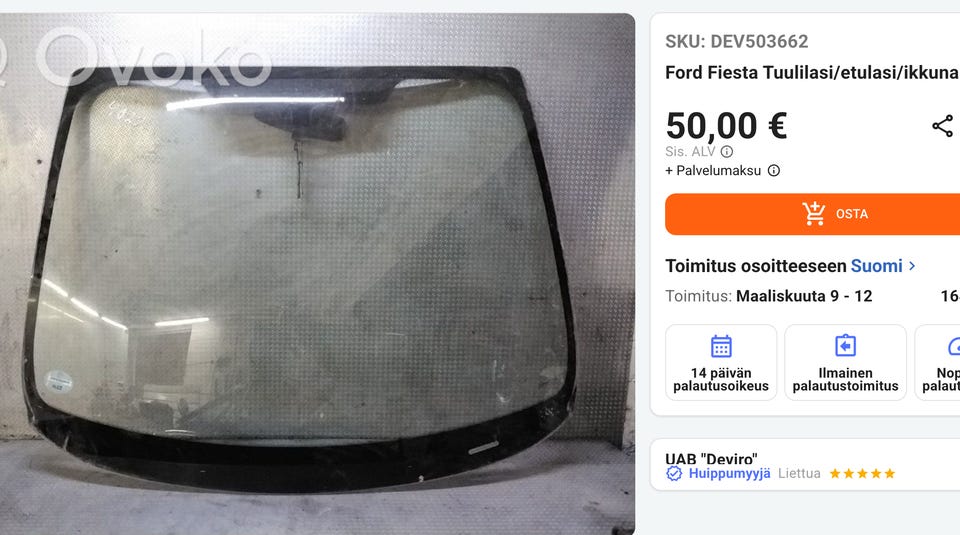Open the ALV info icon
This screenshot has width=960, height=535.
(x=727, y=151)
